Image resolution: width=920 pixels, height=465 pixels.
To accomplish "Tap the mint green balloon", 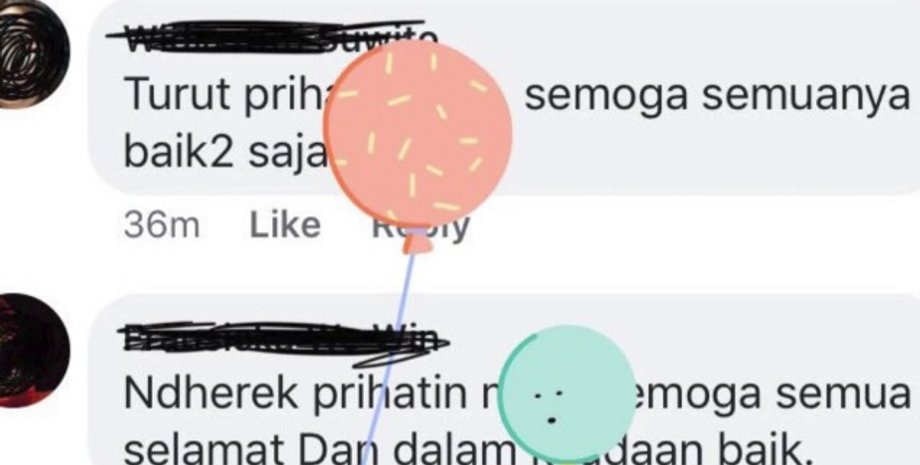I will point(567,394).
